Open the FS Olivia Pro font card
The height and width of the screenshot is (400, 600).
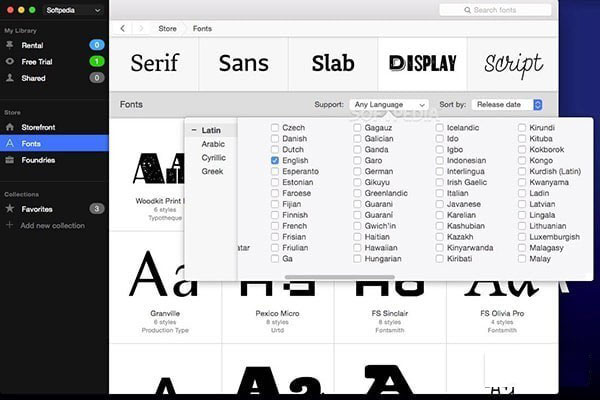click(x=502, y=312)
